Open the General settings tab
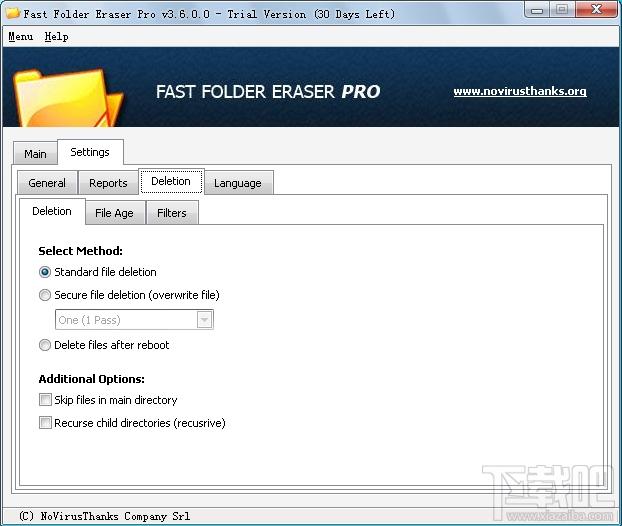Screen dimensions: 622x526 (x=47, y=183)
